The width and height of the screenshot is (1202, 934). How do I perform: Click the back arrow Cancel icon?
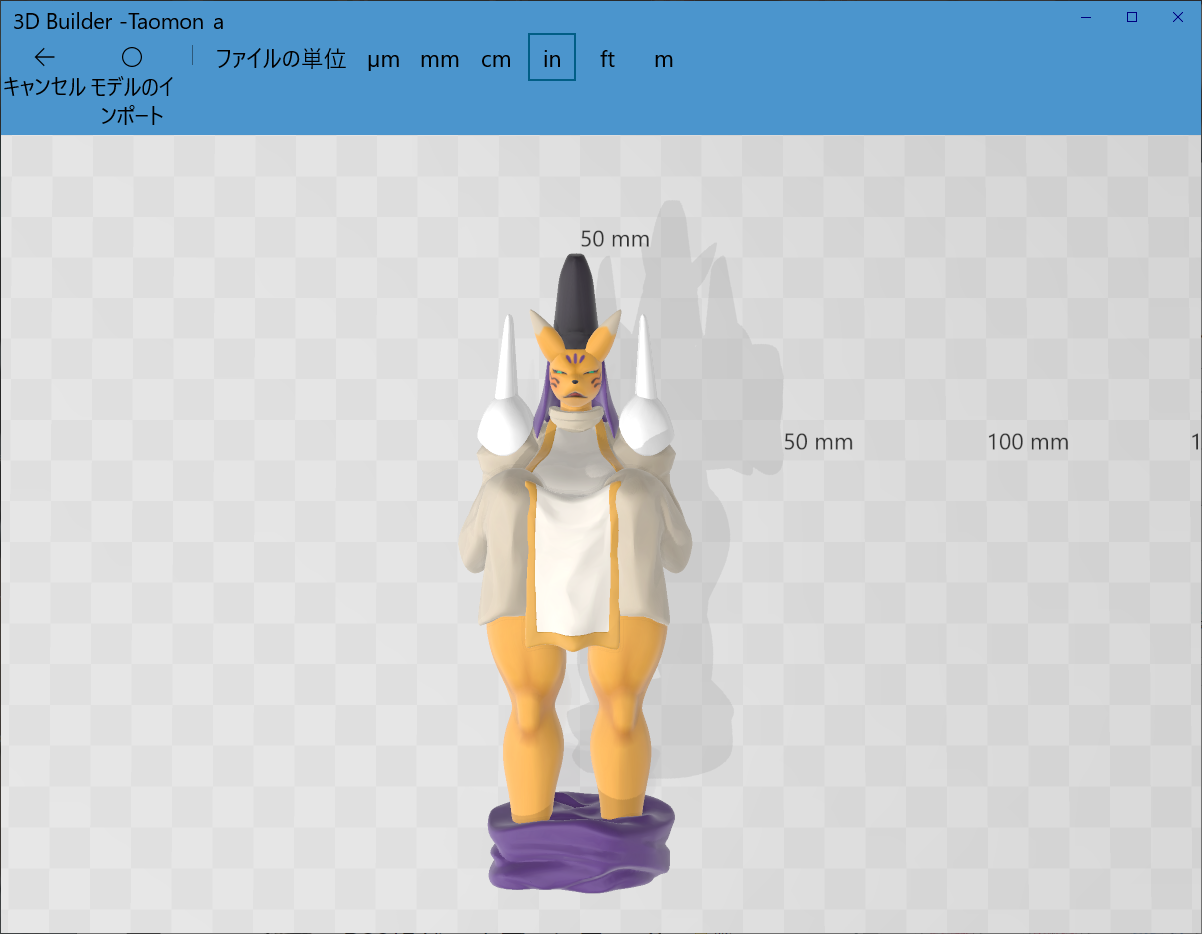44,57
